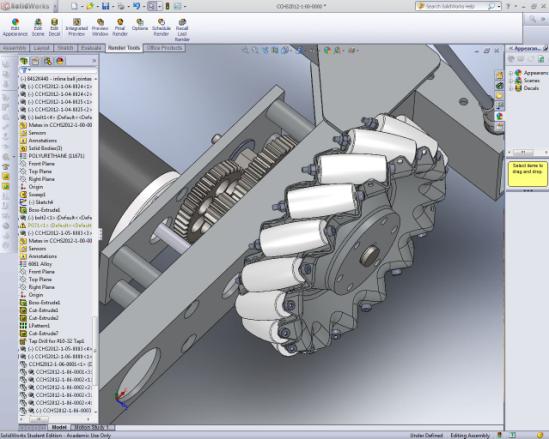The height and width of the screenshot is (439, 549).
Task: Open the dropdown arrow next to Undo
Action: click(144, 6)
